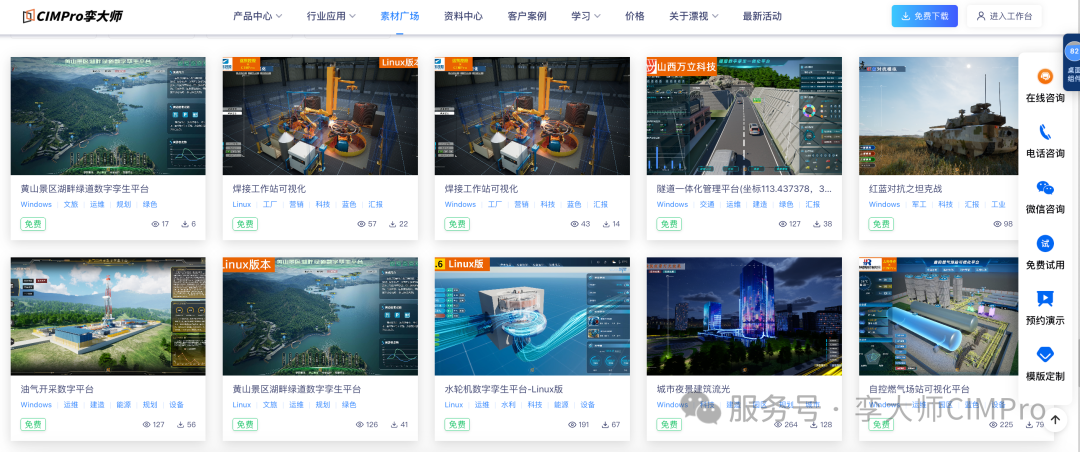Open the city night buildings thumbnail

(x=745, y=316)
